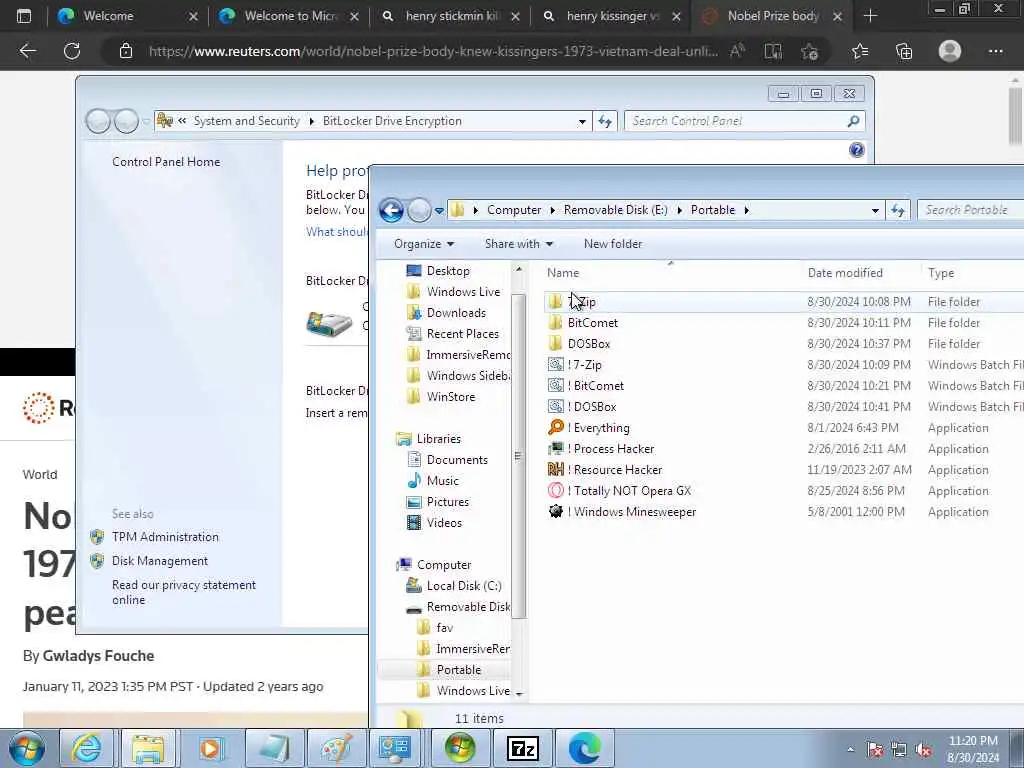
Task: Open the DOSBox folder
Action: (588, 344)
